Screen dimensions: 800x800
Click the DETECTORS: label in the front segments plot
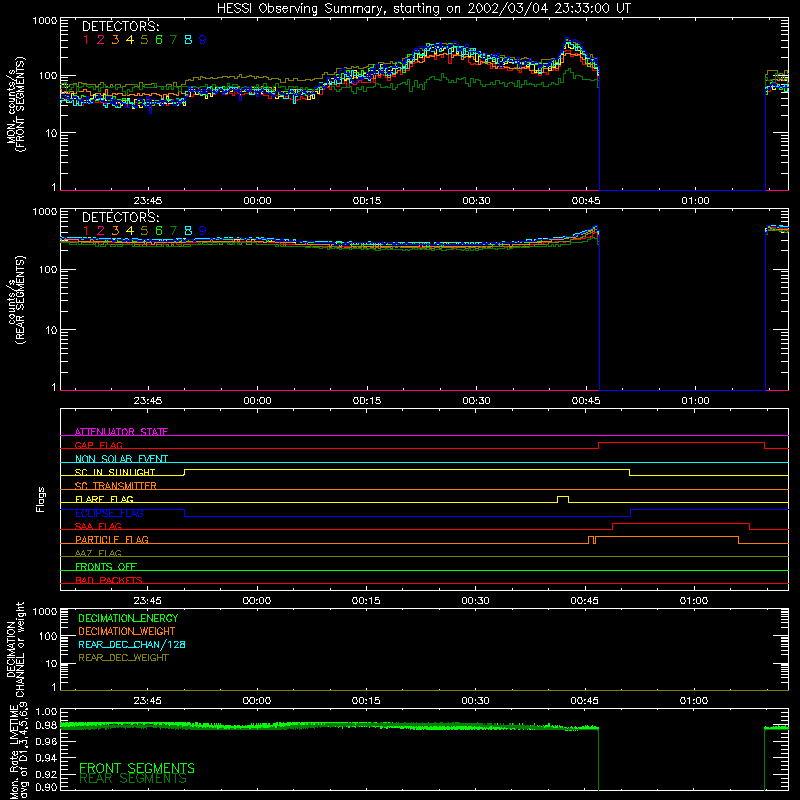pos(120,26)
